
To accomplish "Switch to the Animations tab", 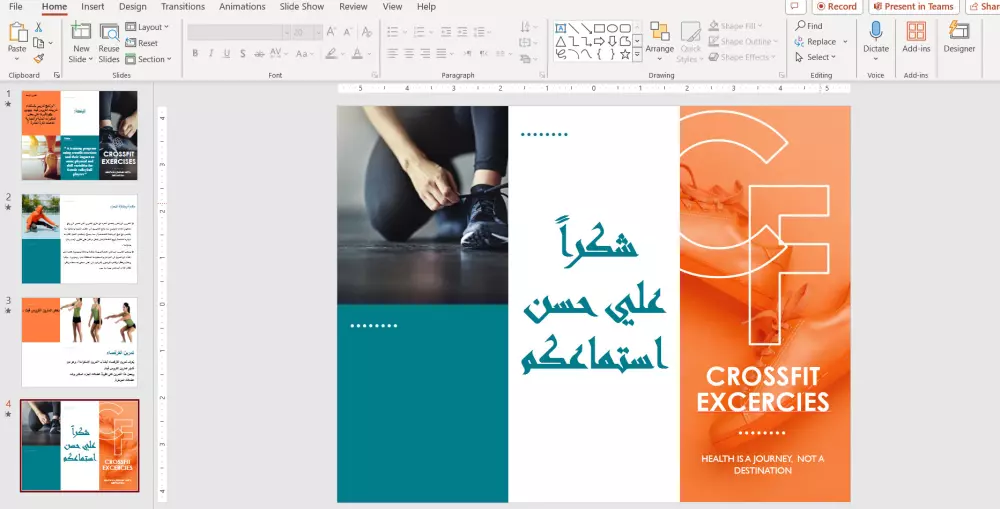I will (x=242, y=6).
